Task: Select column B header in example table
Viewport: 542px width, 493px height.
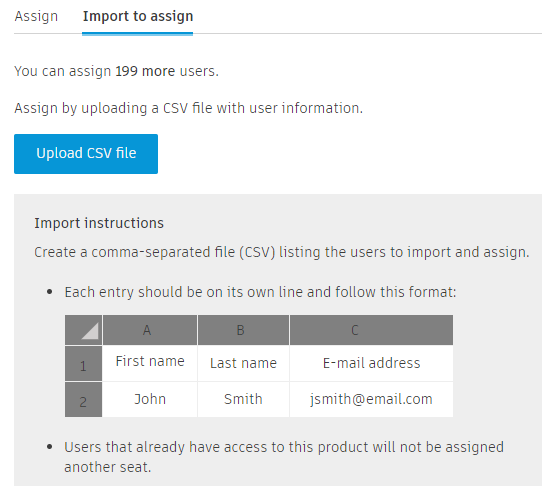Action: pos(243,330)
